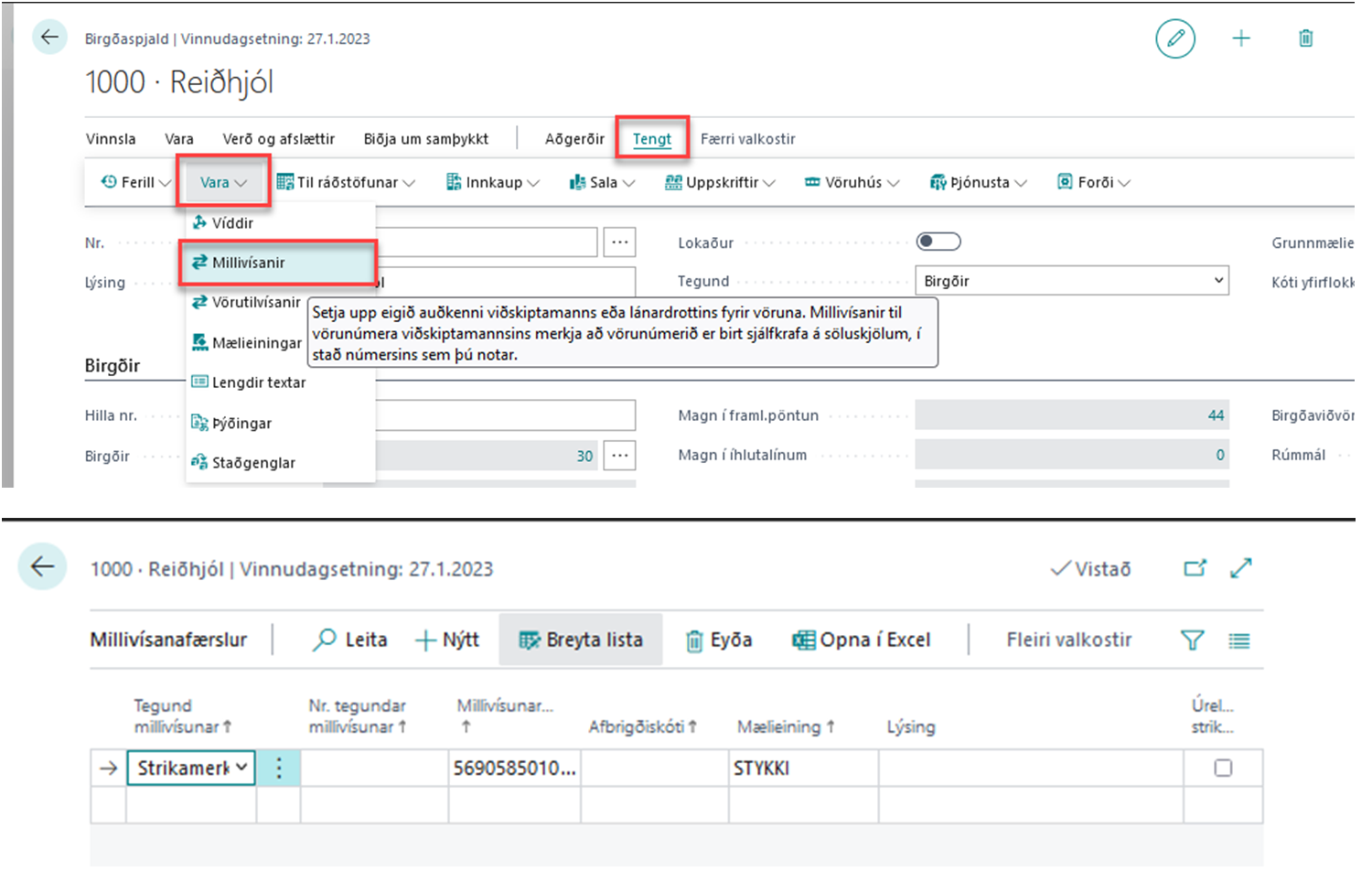Select Millivísanir from Vara menu
The width and height of the screenshot is (1372, 882).
pyautogui.click(x=248, y=263)
